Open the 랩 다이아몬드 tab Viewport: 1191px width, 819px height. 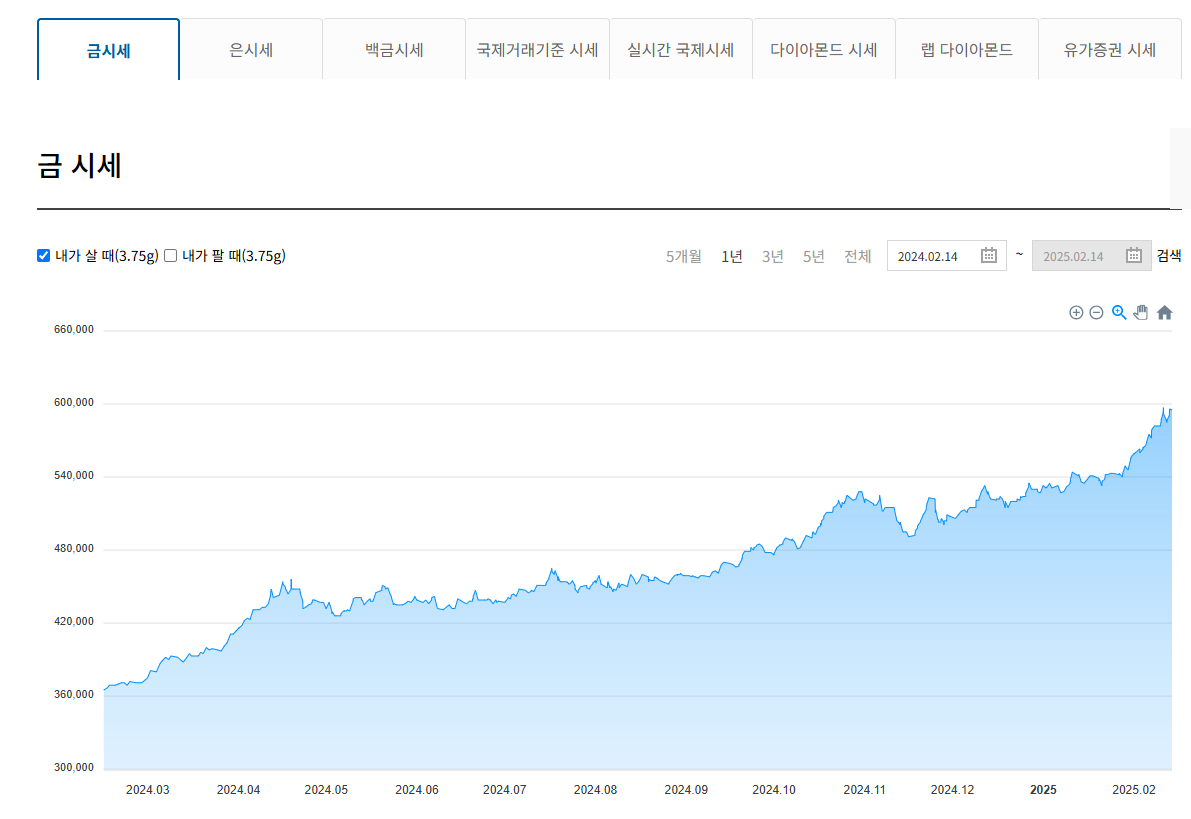(x=967, y=49)
